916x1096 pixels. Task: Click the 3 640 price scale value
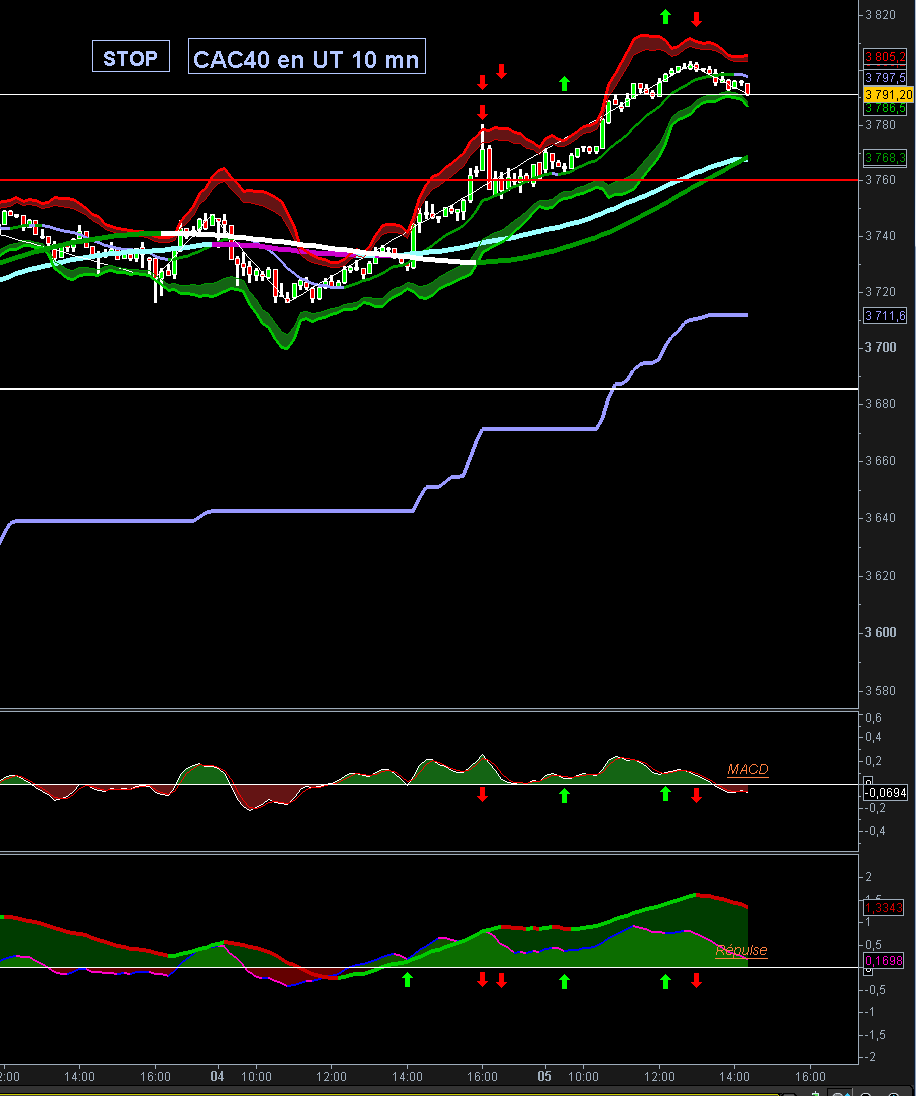tap(880, 518)
